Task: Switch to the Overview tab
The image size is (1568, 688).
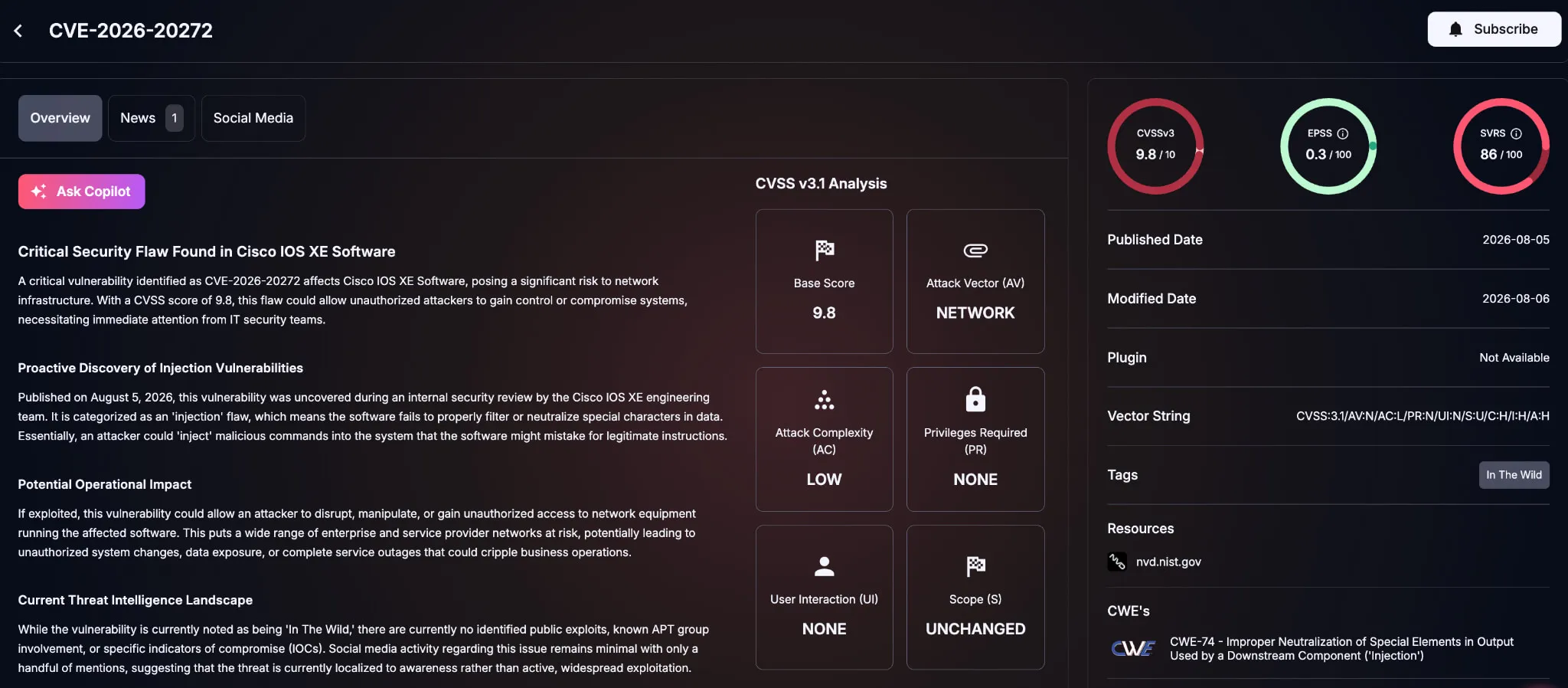Action: click(x=60, y=118)
